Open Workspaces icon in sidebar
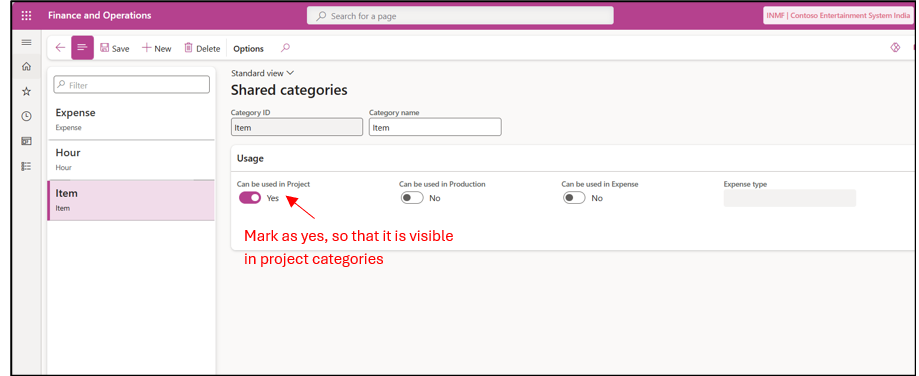The width and height of the screenshot is (919, 376). click(26, 141)
